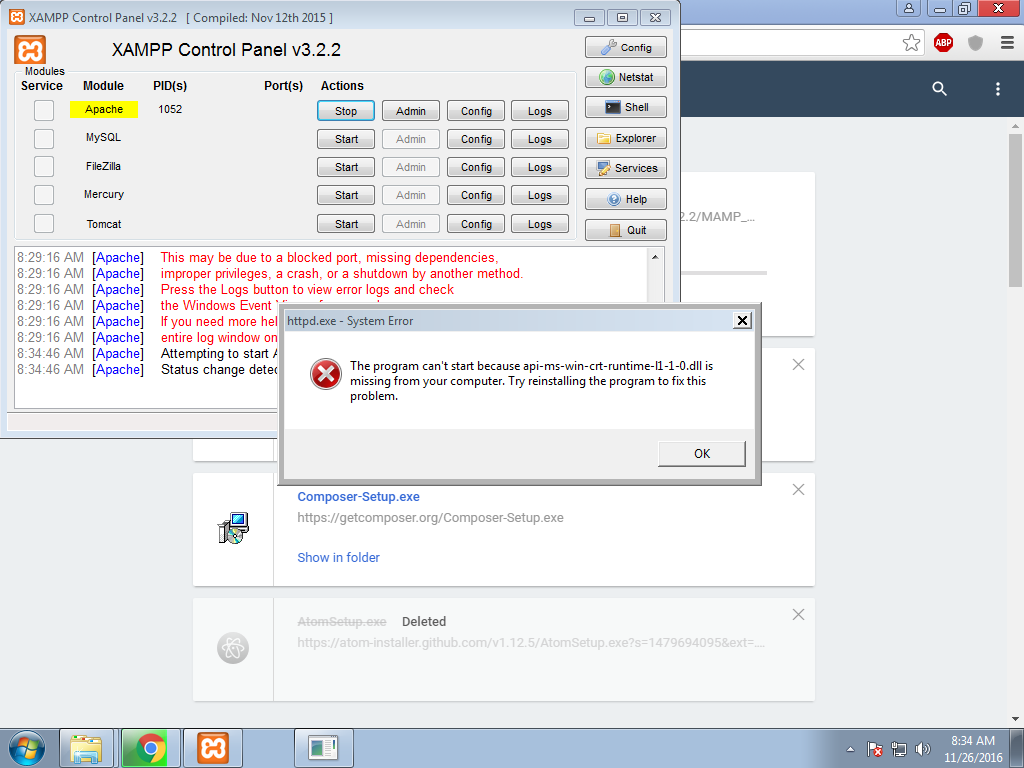
Task: Toggle Mercury service checkbox
Action: tap(44, 195)
